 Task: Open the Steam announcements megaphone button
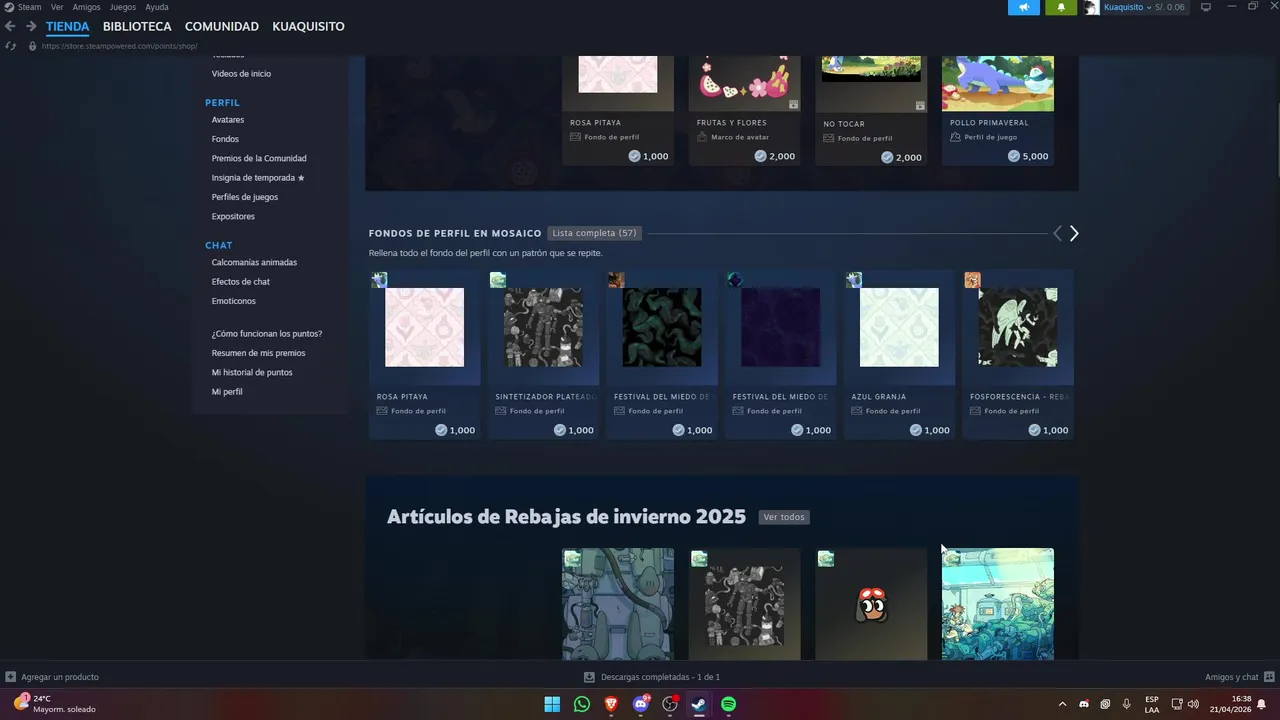coord(1023,7)
